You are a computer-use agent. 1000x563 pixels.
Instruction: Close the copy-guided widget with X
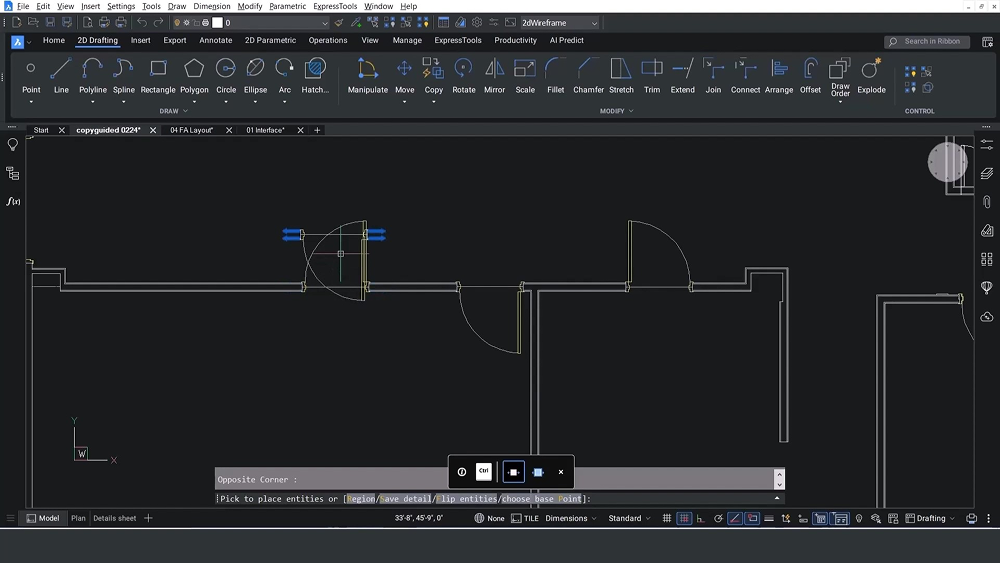561,472
